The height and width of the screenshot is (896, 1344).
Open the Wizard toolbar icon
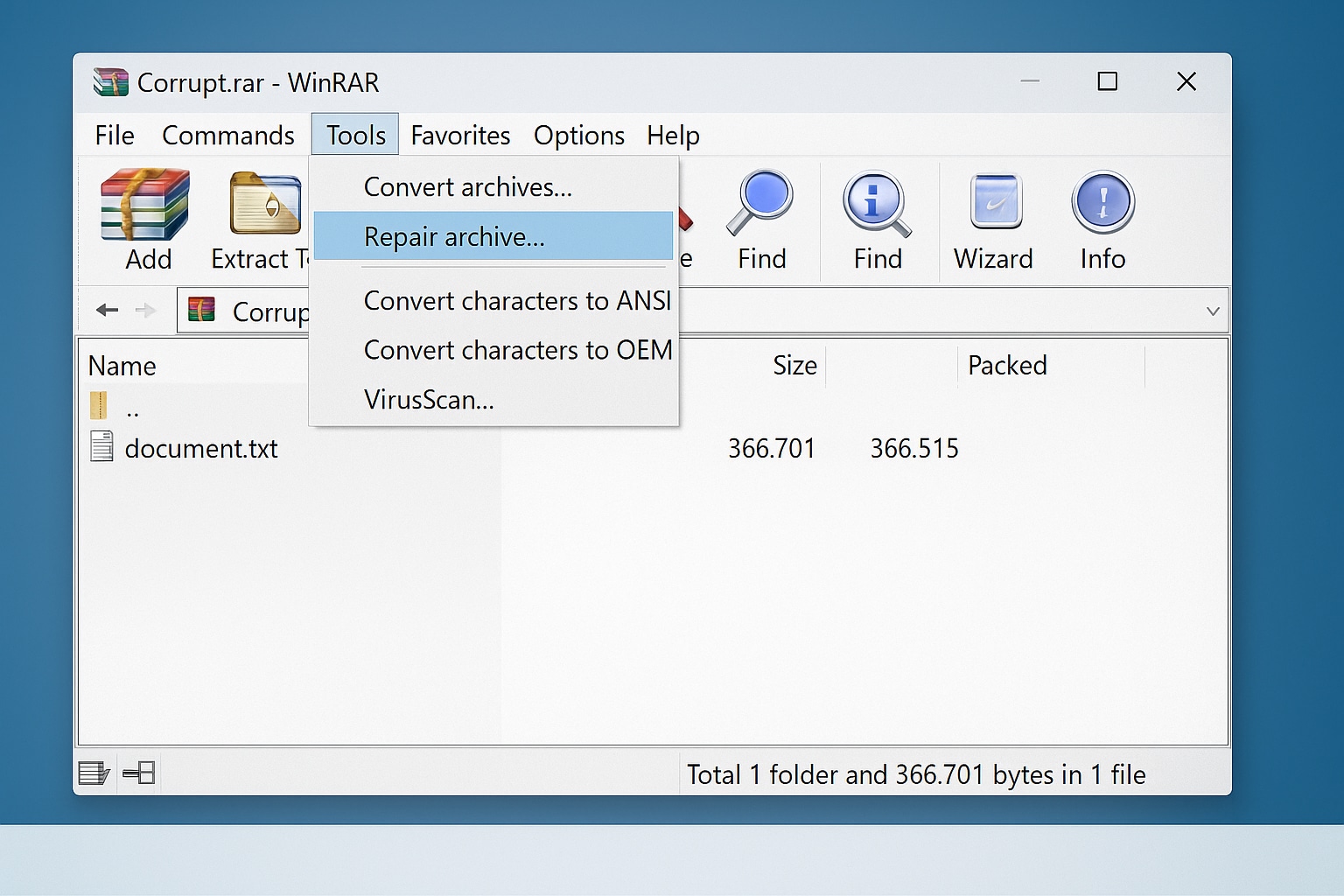[996, 201]
